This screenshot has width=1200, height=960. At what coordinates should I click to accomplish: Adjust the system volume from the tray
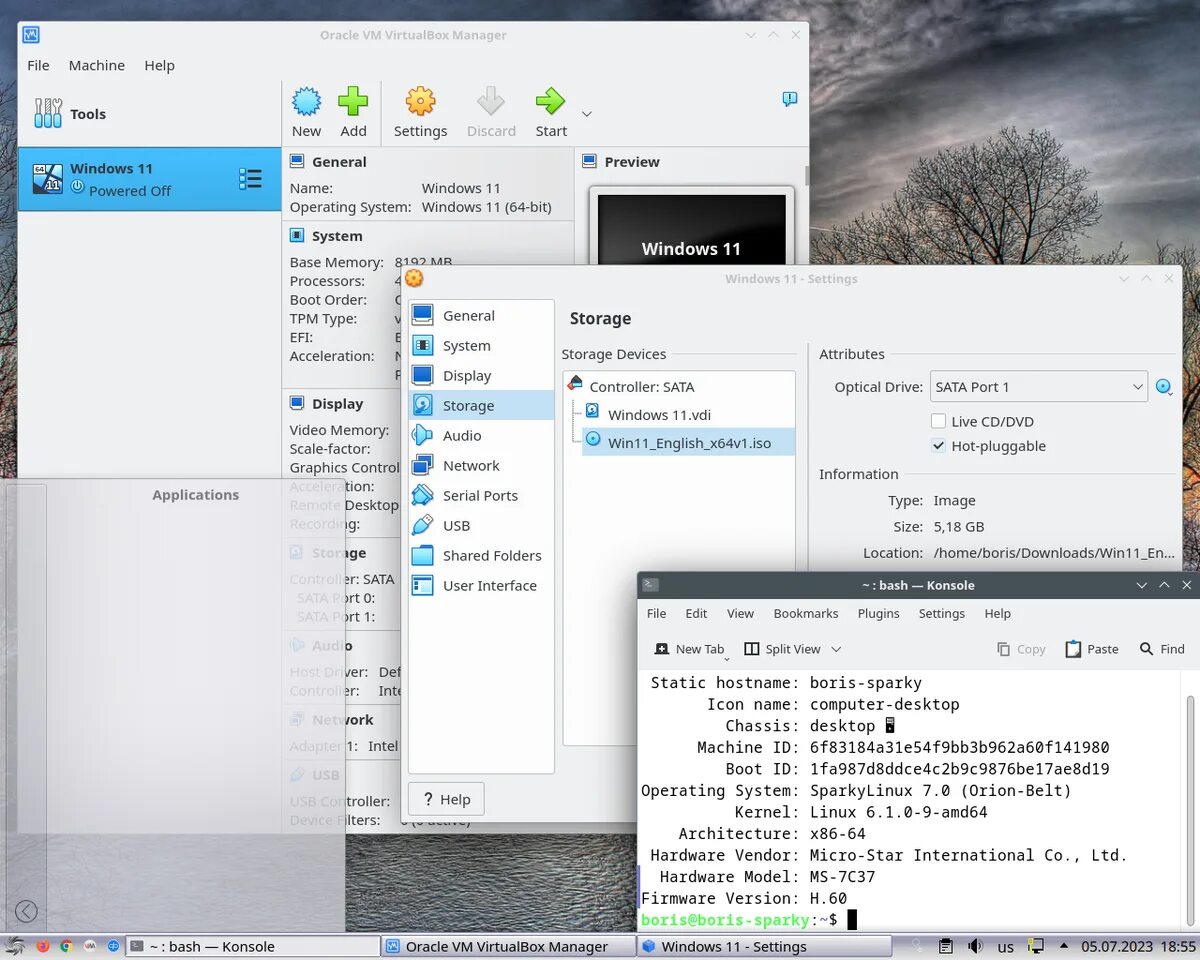click(x=974, y=945)
